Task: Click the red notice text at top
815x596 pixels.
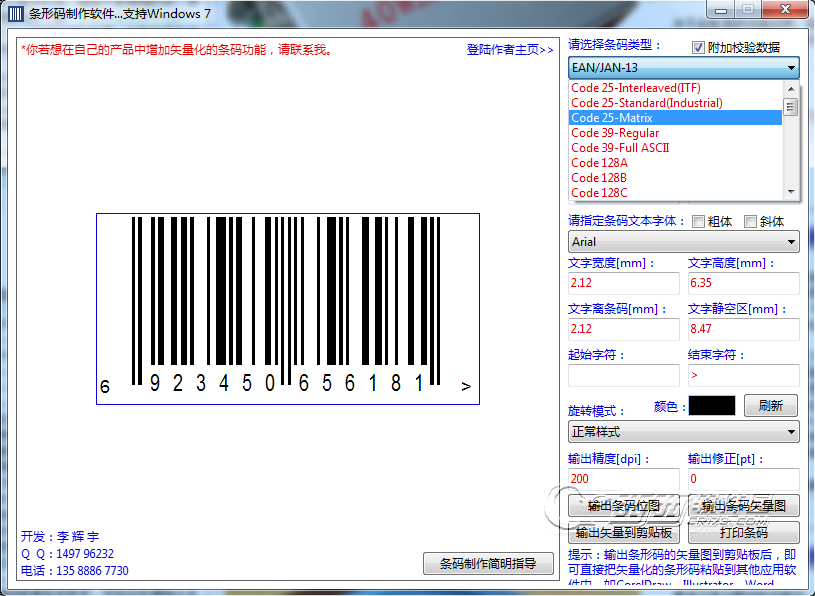Action: 177,50
